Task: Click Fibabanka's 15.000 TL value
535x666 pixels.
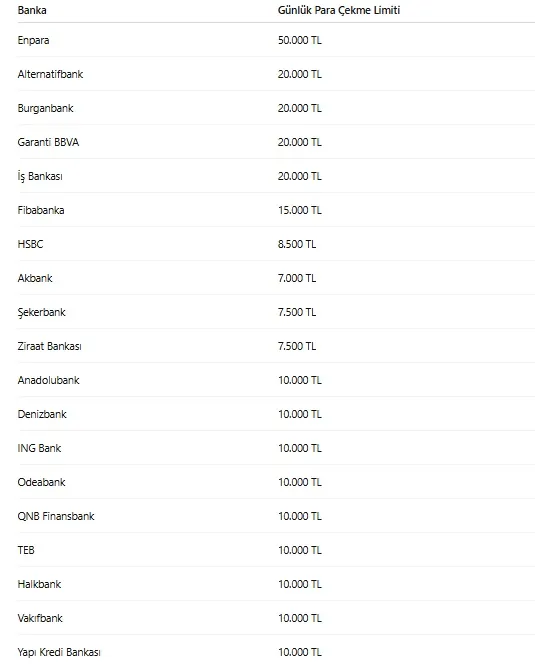Action: pos(299,210)
